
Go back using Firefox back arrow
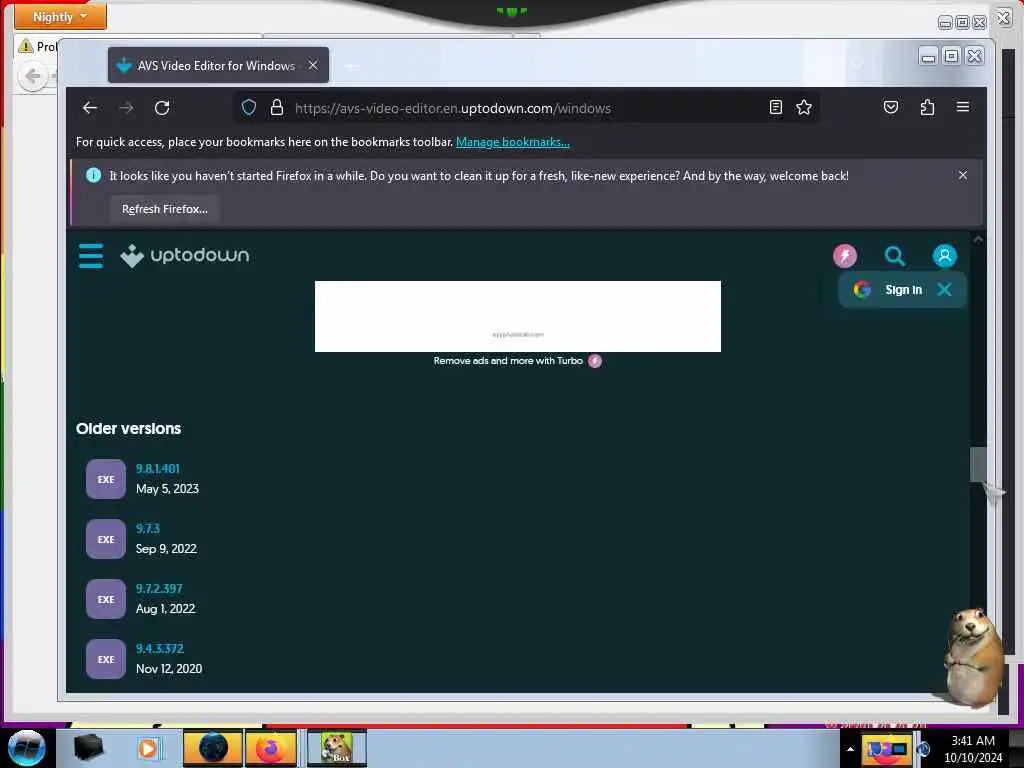tap(89, 108)
